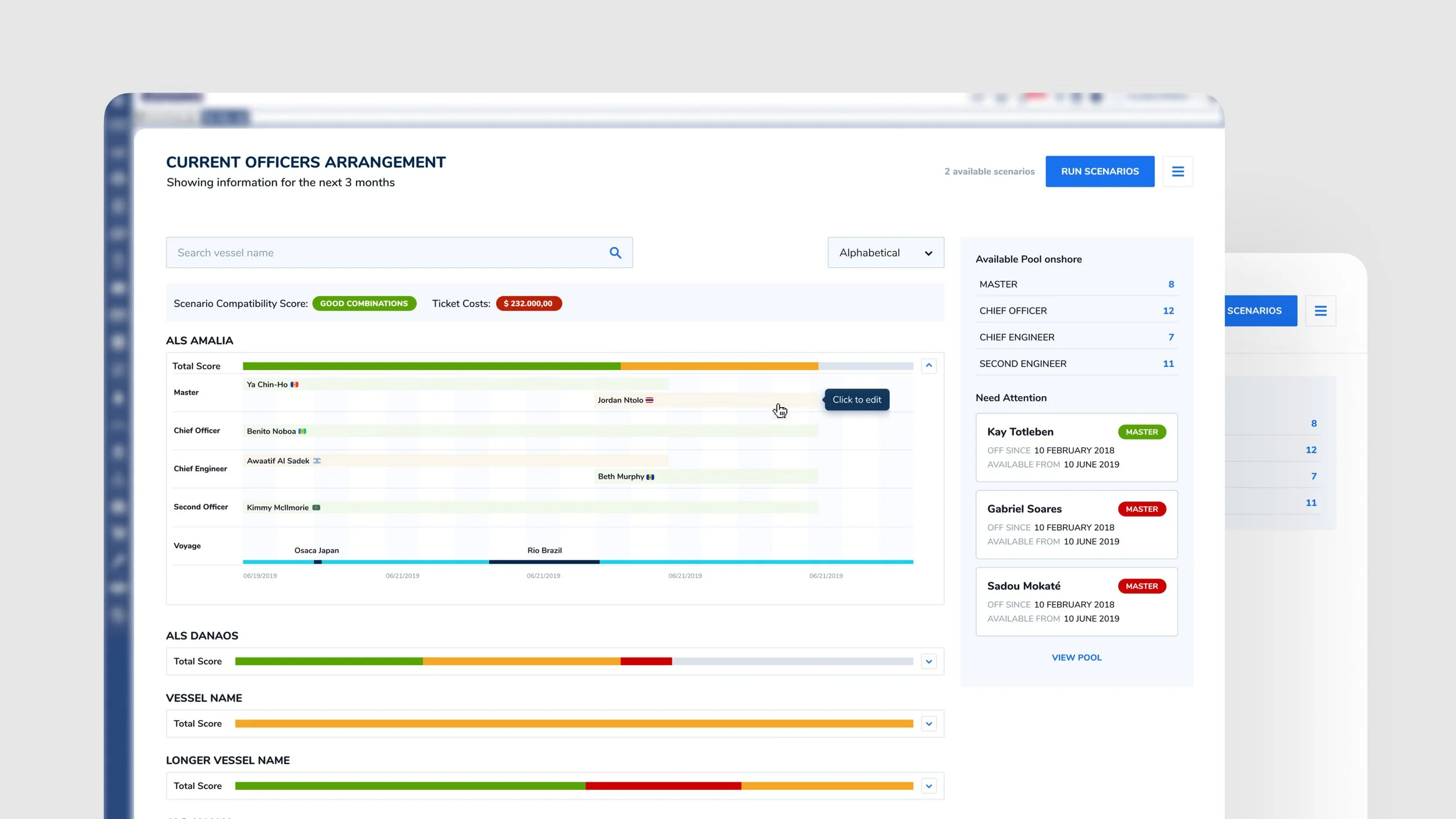Expand the VESSEL NAME total score row
Image resolution: width=1456 pixels, height=819 pixels.
point(929,724)
